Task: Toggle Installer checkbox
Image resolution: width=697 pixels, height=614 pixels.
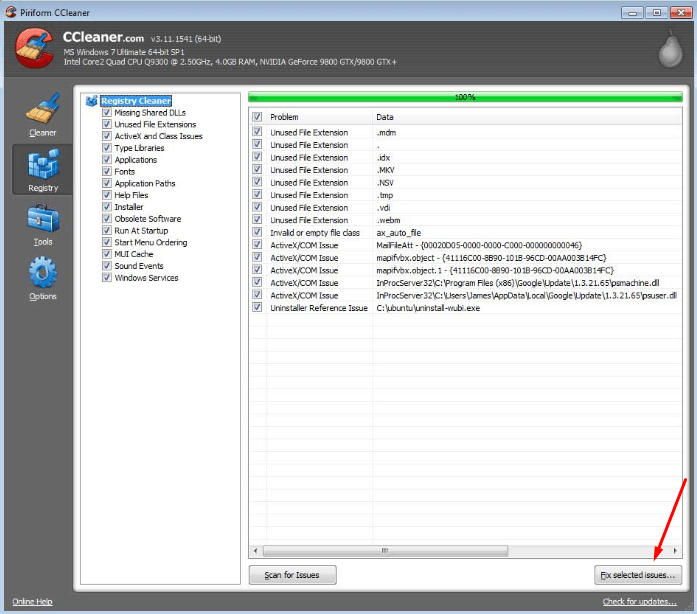Action: (x=107, y=206)
